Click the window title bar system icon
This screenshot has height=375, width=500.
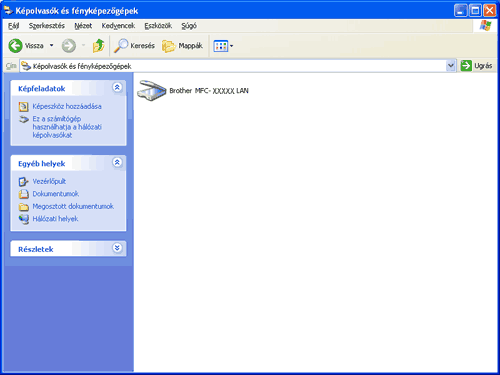tap(8, 10)
